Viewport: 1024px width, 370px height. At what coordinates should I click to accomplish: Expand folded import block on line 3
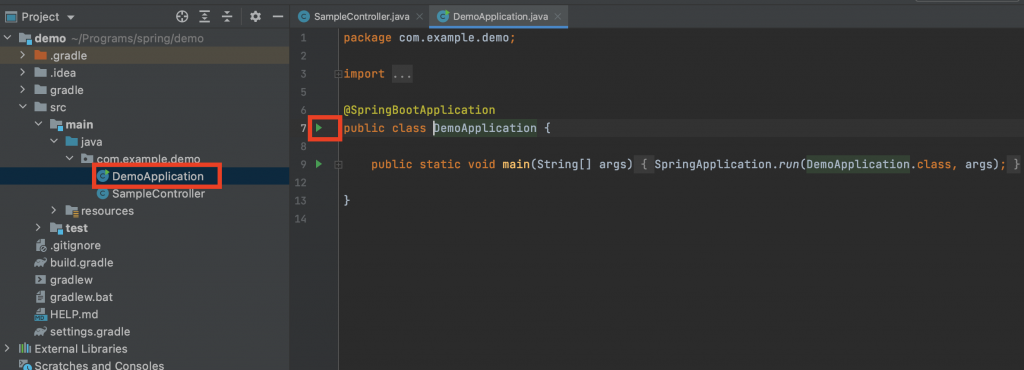point(338,74)
